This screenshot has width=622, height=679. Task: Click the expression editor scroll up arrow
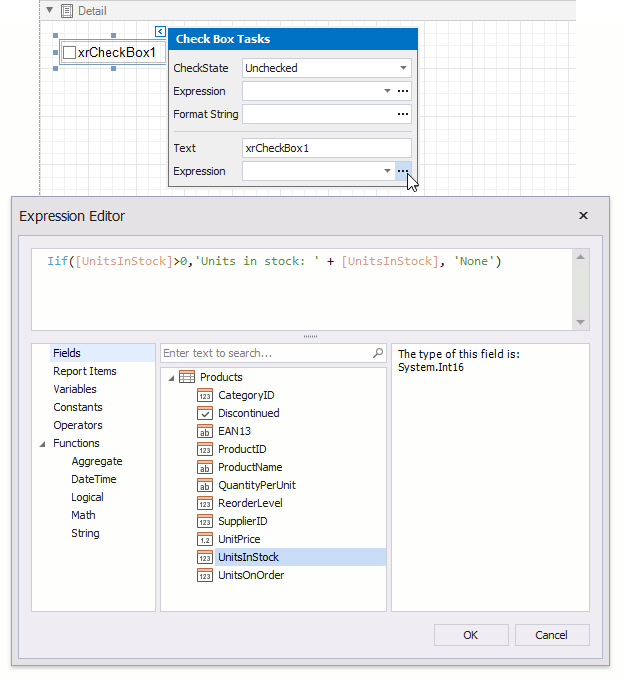[581, 257]
